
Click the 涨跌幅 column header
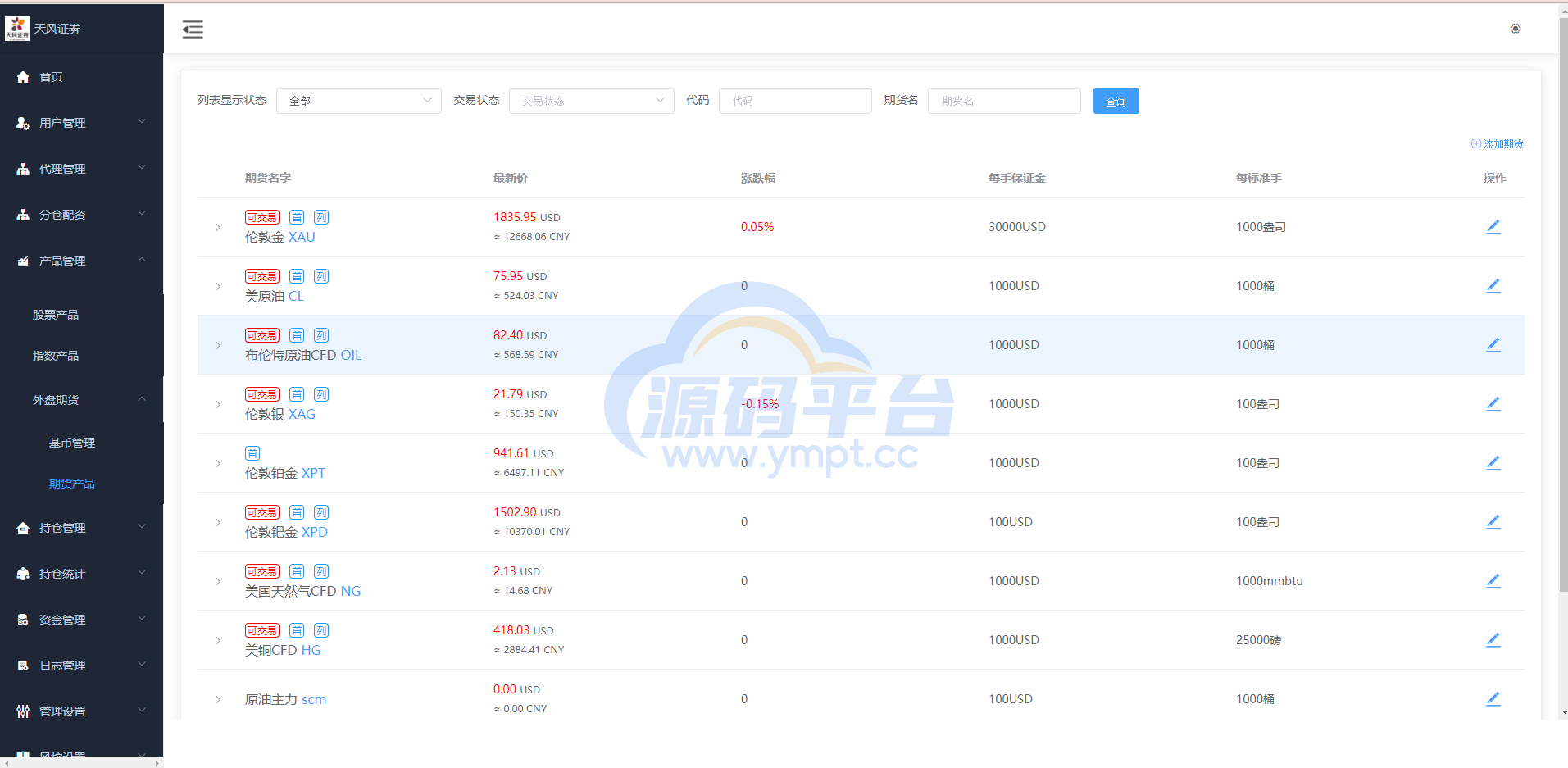[758, 178]
